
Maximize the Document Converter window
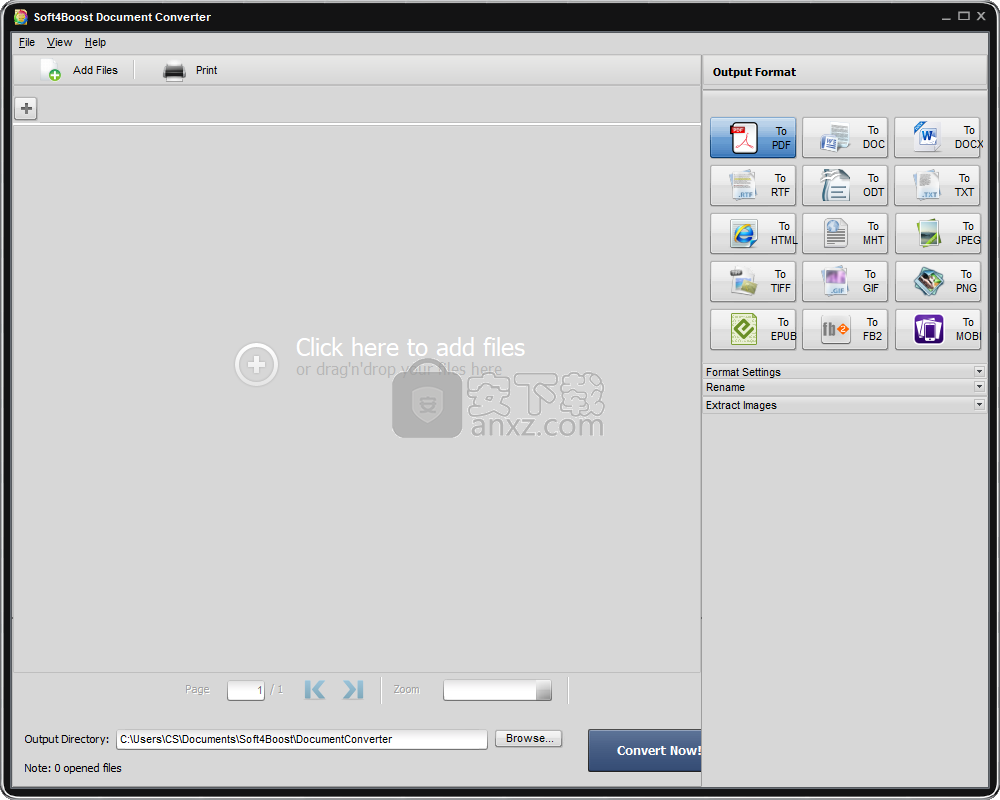pyautogui.click(x=964, y=16)
